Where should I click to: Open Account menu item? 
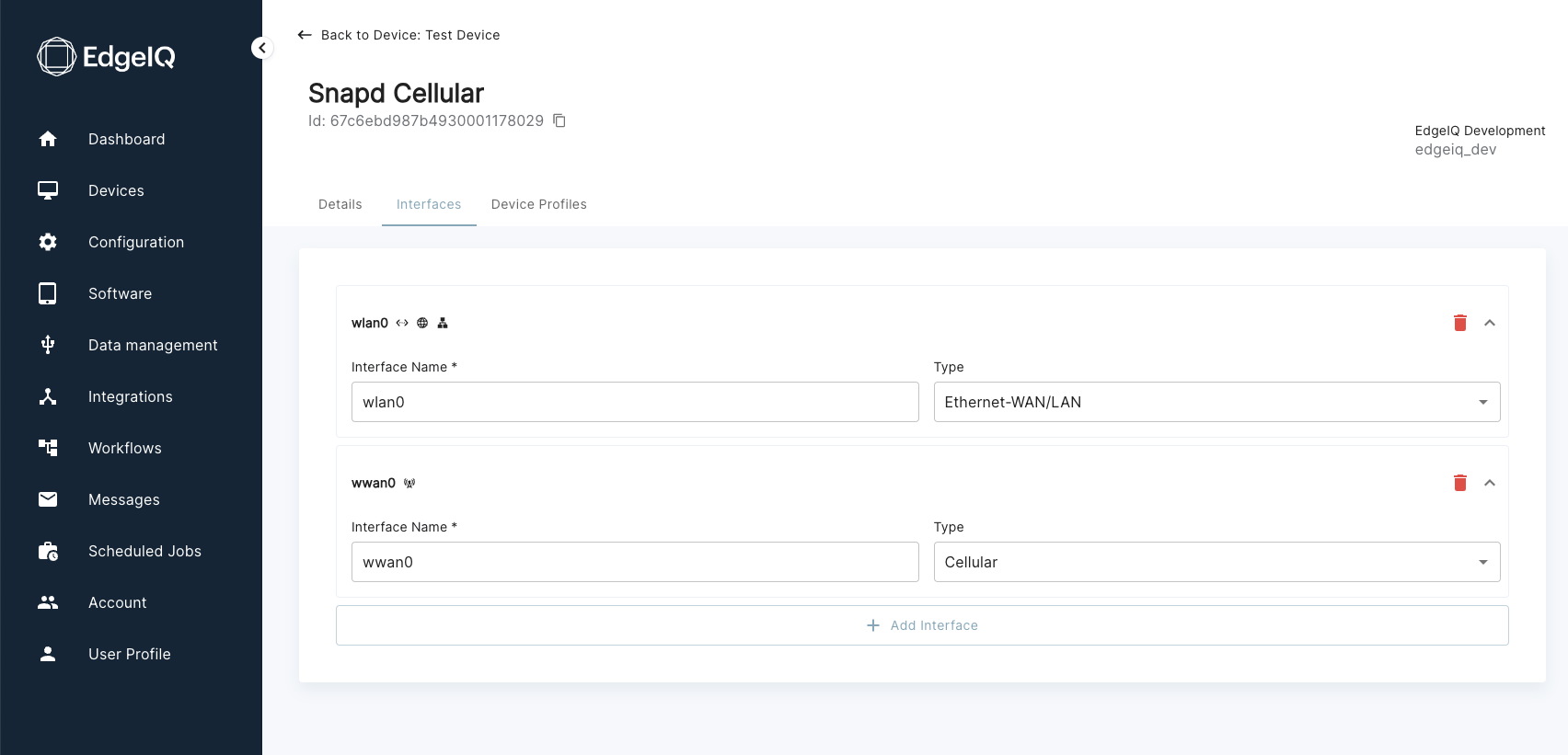[x=118, y=602]
